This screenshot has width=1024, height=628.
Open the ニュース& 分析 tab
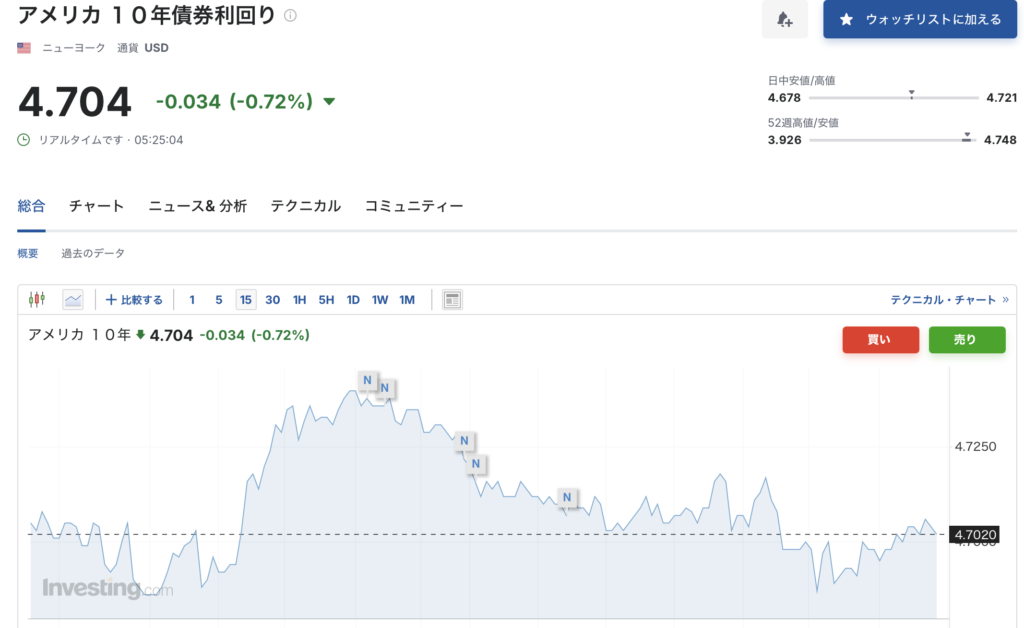pyautogui.click(x=198, y=206)
